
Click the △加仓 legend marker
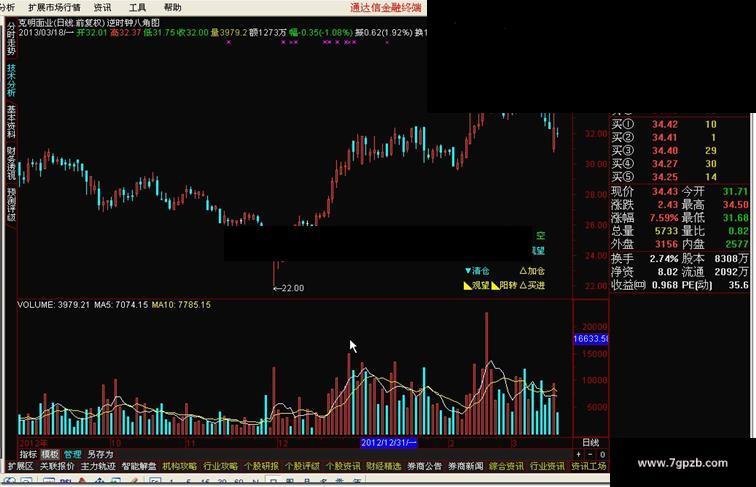[x=532, y=271]
